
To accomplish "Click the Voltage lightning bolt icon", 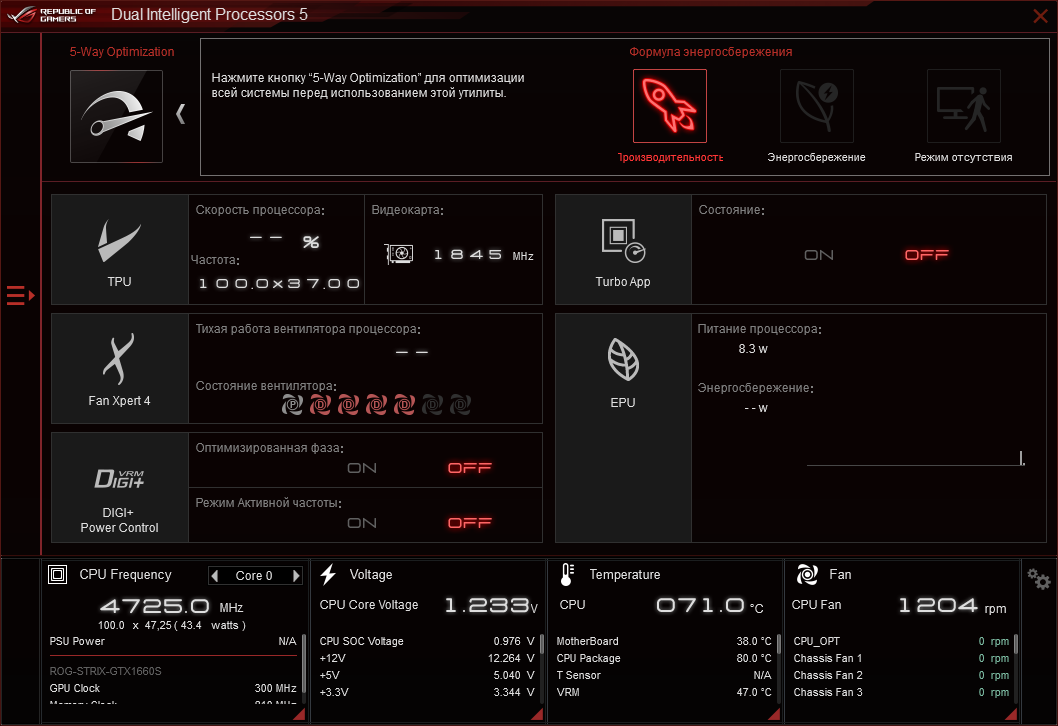I will tap(329, 574).
